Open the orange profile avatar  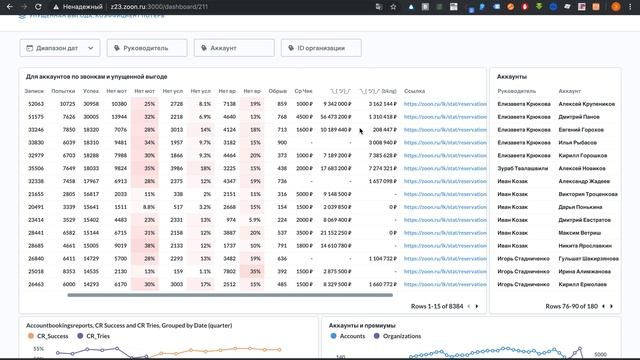[616, 7]
